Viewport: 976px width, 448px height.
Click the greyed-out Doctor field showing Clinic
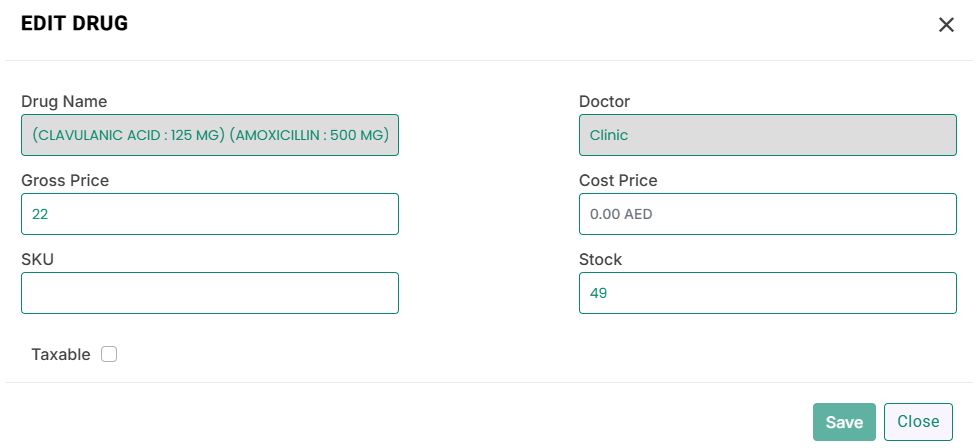point(767,135)
